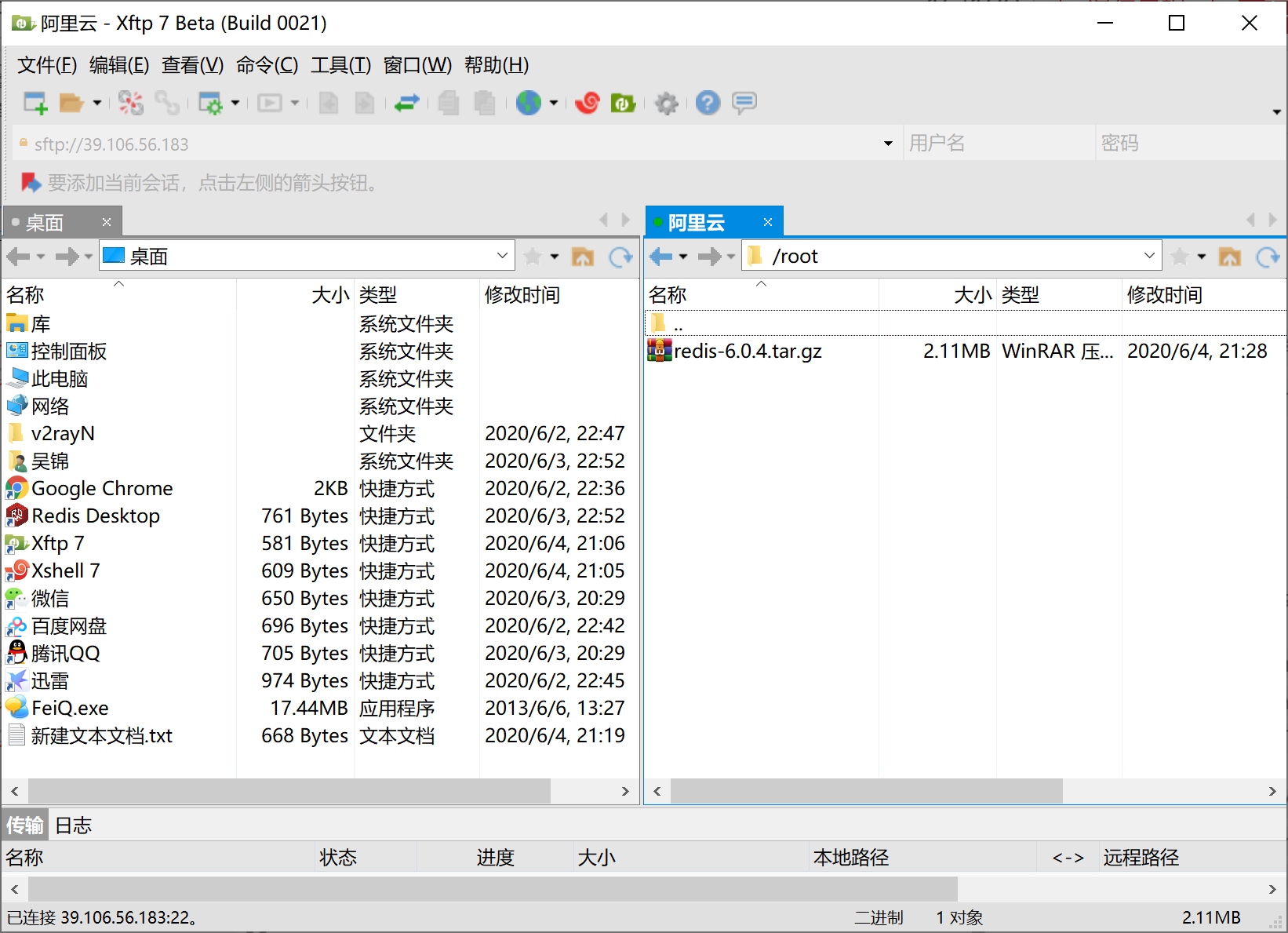Expand the Session Properties dropdown arrow

(235, 103)
